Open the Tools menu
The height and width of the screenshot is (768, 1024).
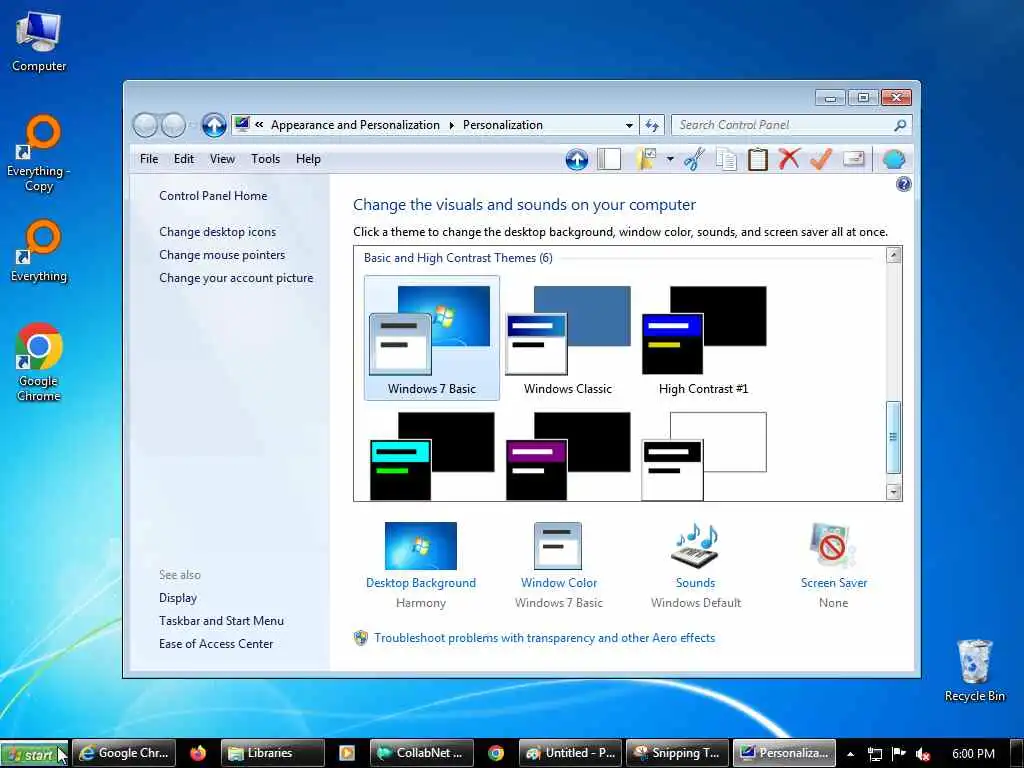pos(265,159)
